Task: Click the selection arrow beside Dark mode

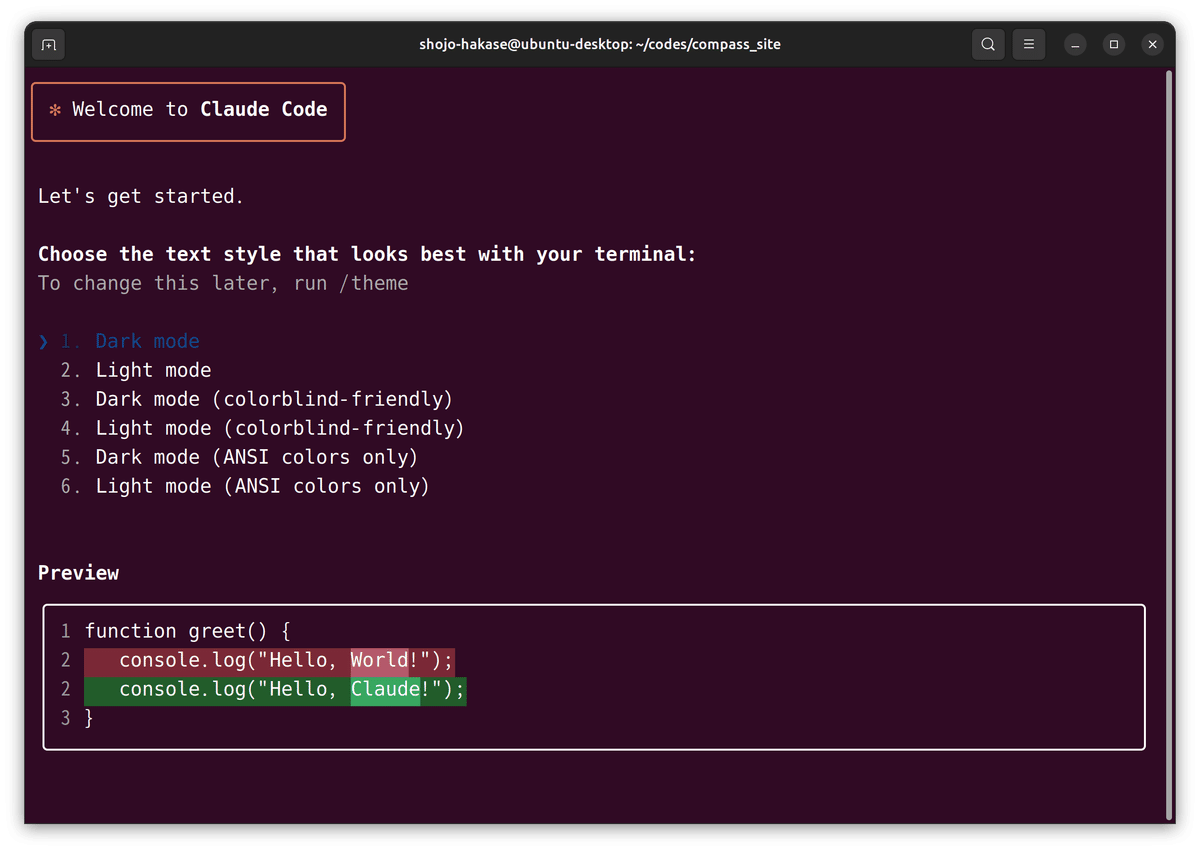Action: tap(43, 342)
